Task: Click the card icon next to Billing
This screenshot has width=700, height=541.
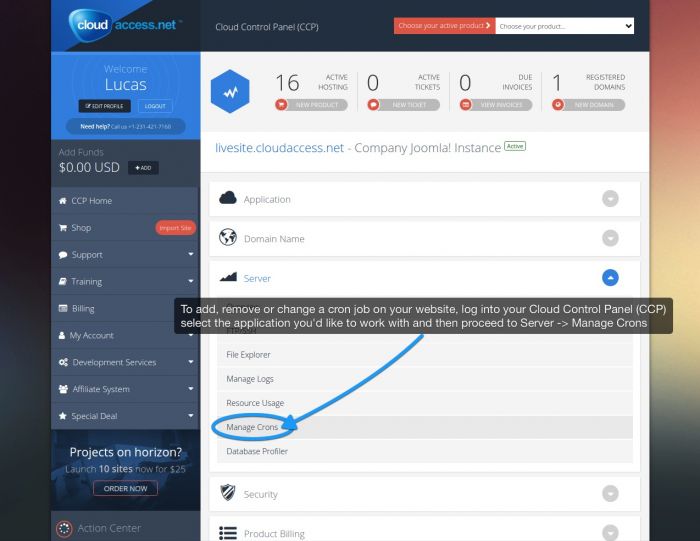Action: (63, 308)
